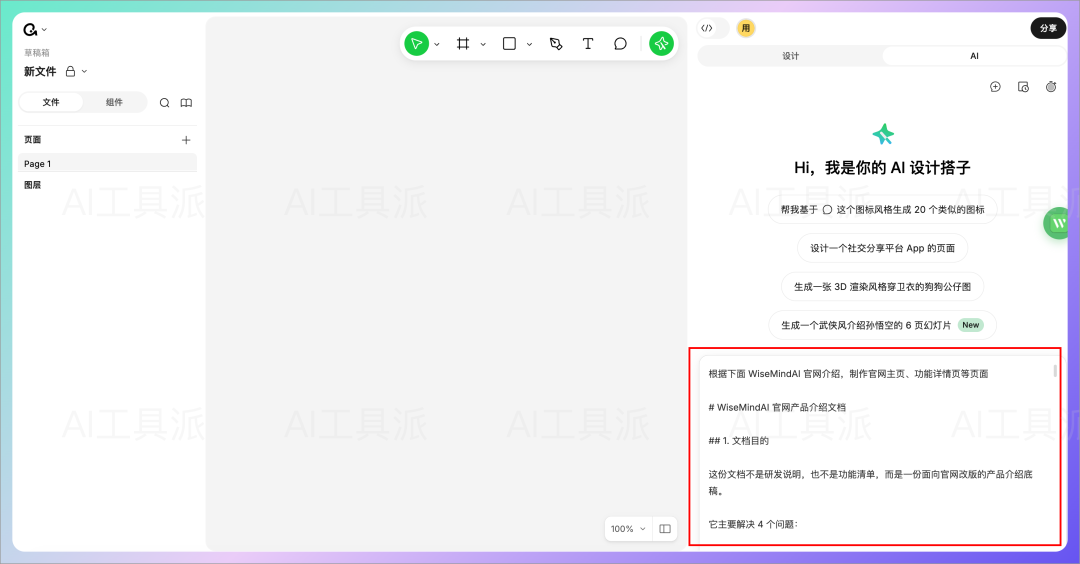Open the 新文件 file name dropdown
Viewport: 1080px width, 564px height.
click(85, 72)
